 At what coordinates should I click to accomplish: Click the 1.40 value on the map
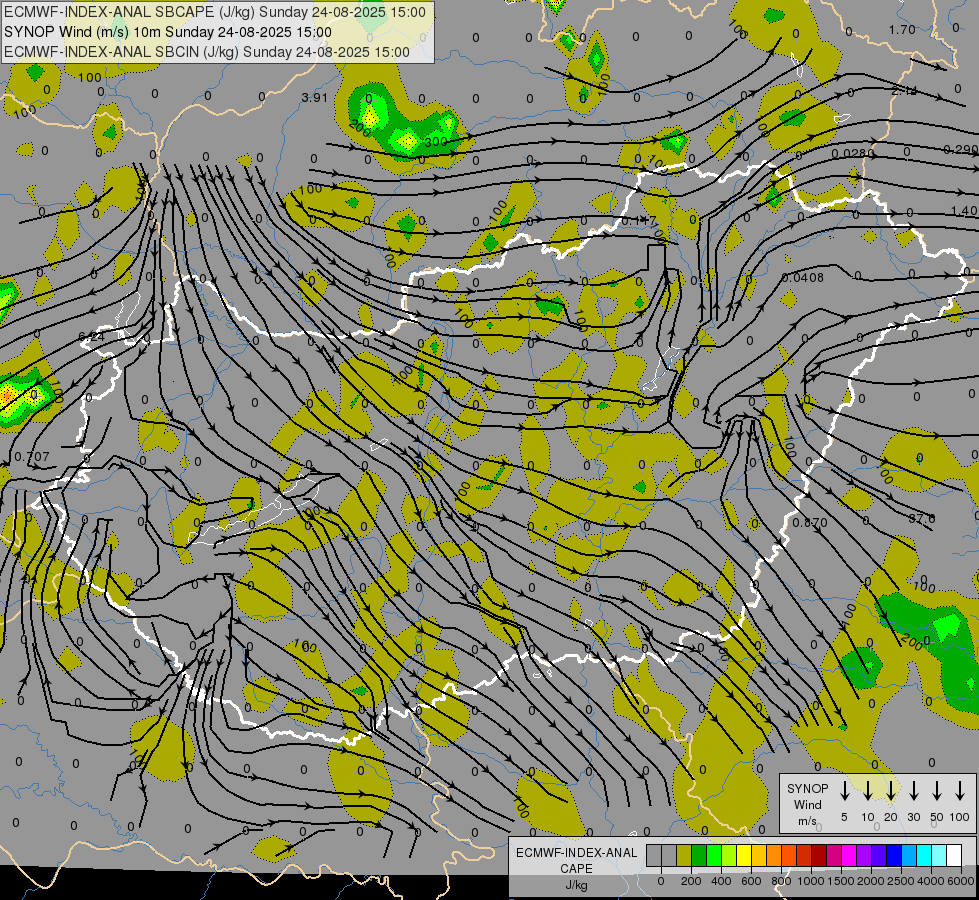tap(965, 211)
